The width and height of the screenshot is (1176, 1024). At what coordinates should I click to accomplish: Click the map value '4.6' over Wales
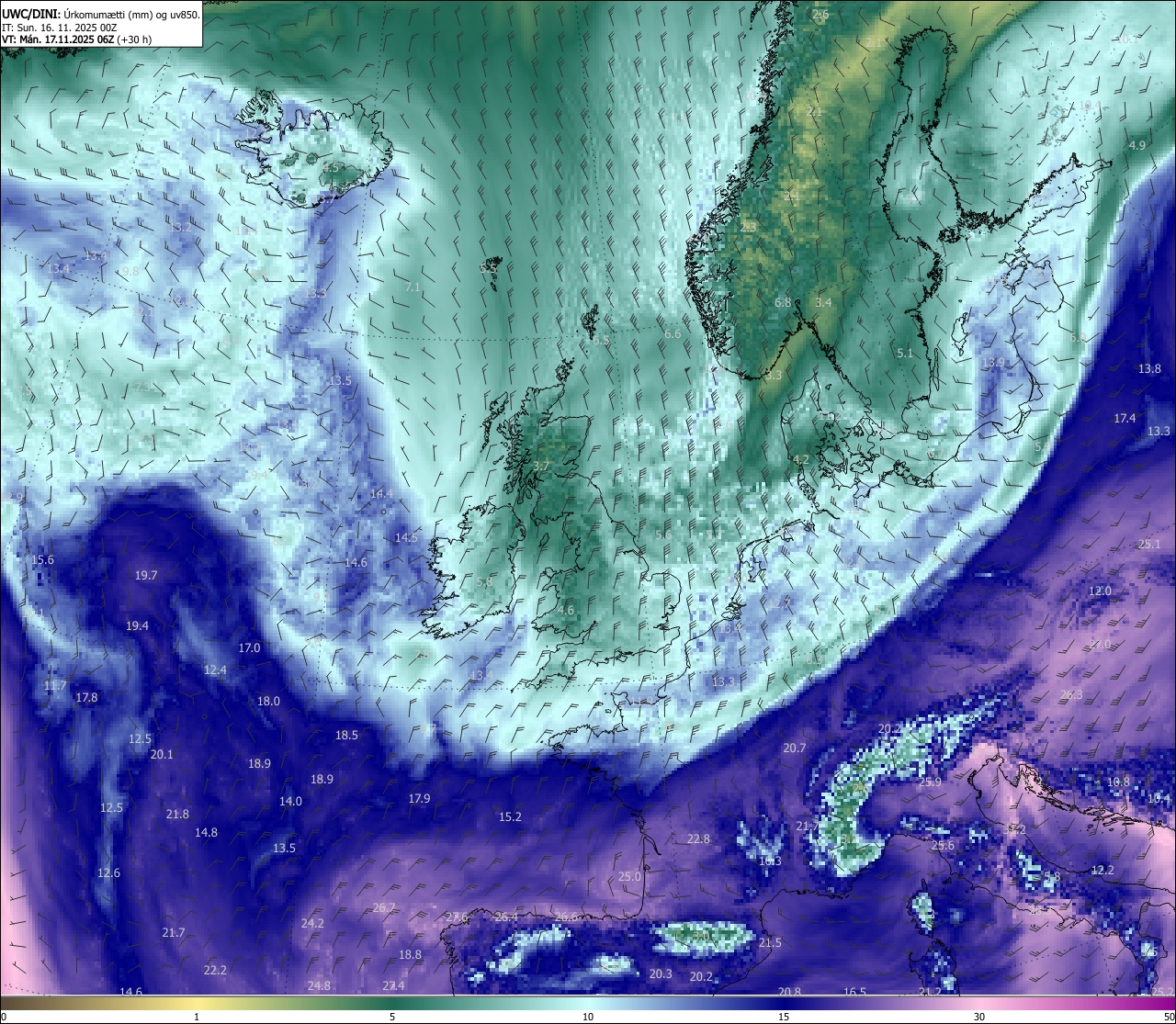(x=566, y=611)
